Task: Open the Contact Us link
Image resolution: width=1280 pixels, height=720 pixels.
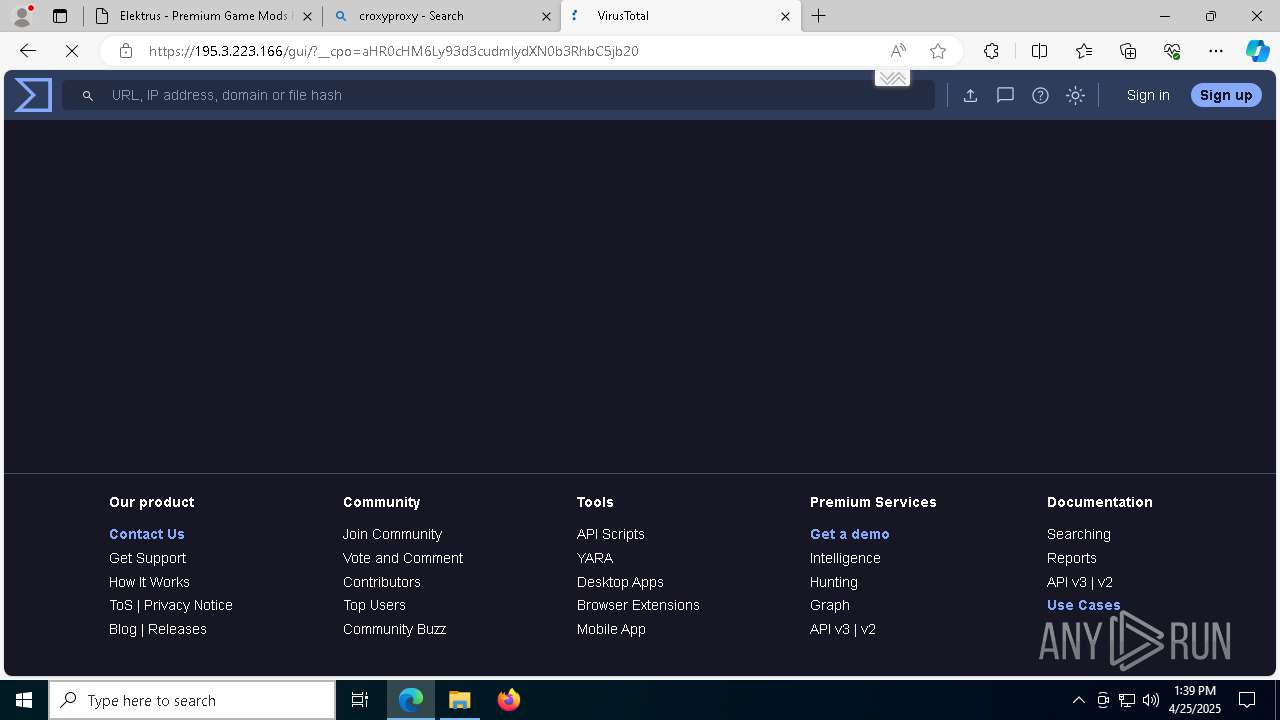Action: click(147, 534)
